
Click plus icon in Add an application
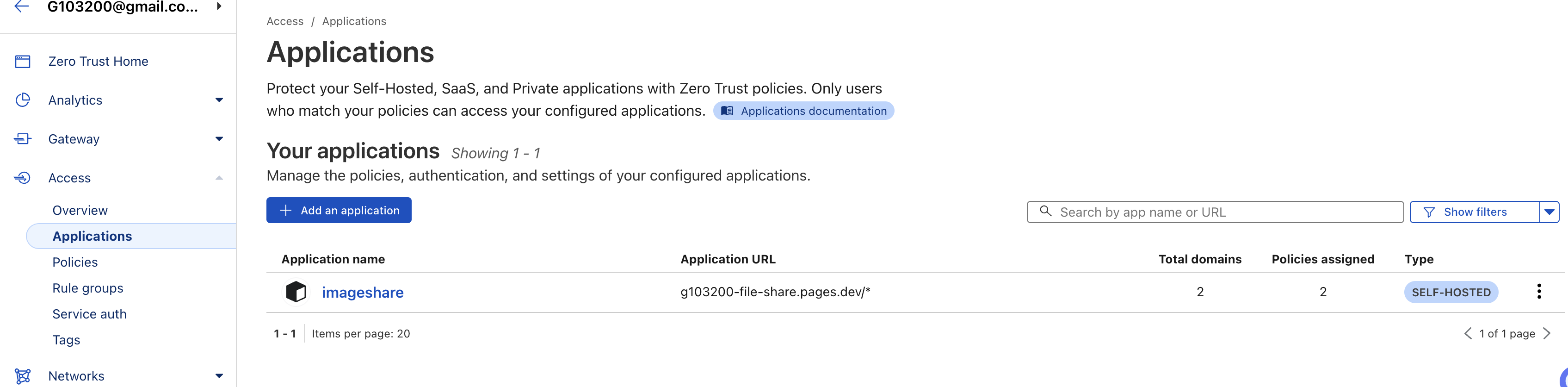coord(285,210)
